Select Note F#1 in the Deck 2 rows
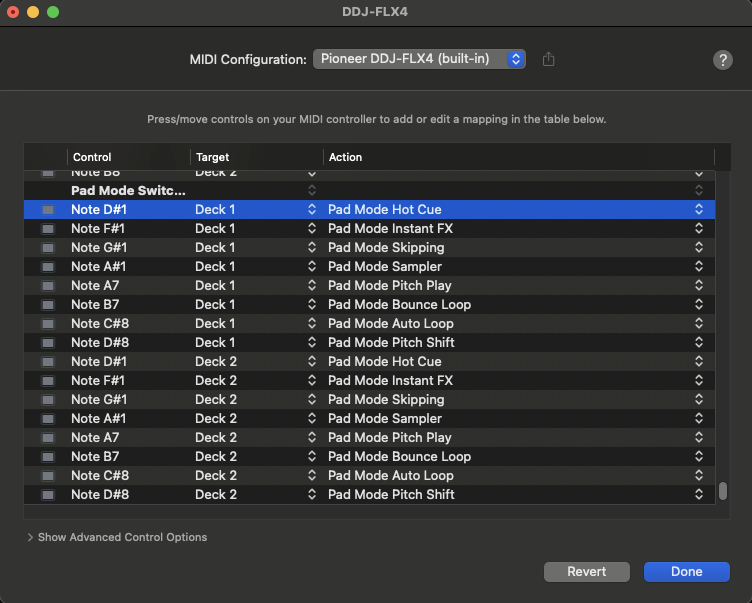This screenshot has height=603, width=752. [x=98, y=380]
